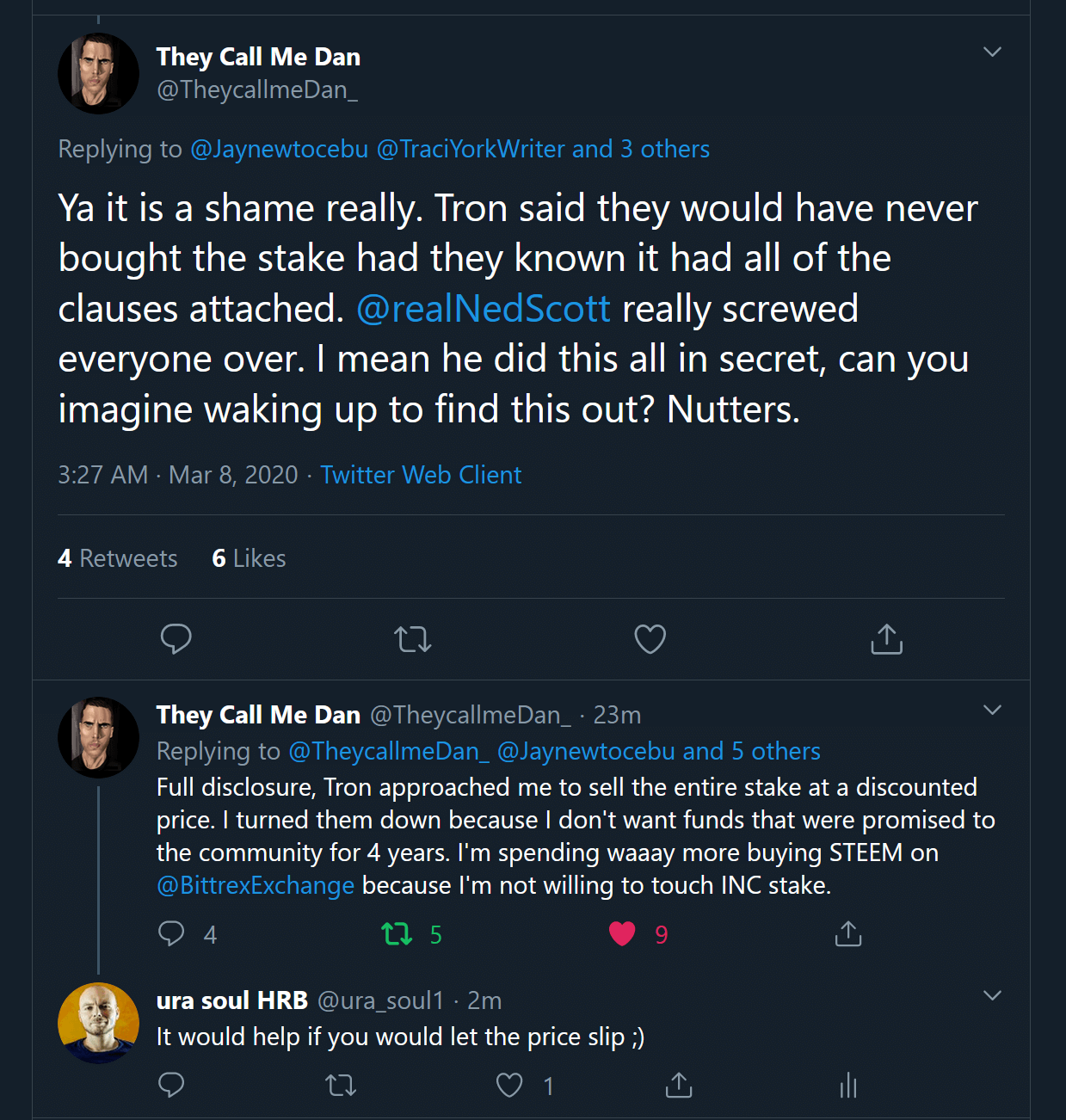The width and height of the screenshot is (1066, 1120).
Task: Like ura soul HRB's reply
Action: point(509,1086)
